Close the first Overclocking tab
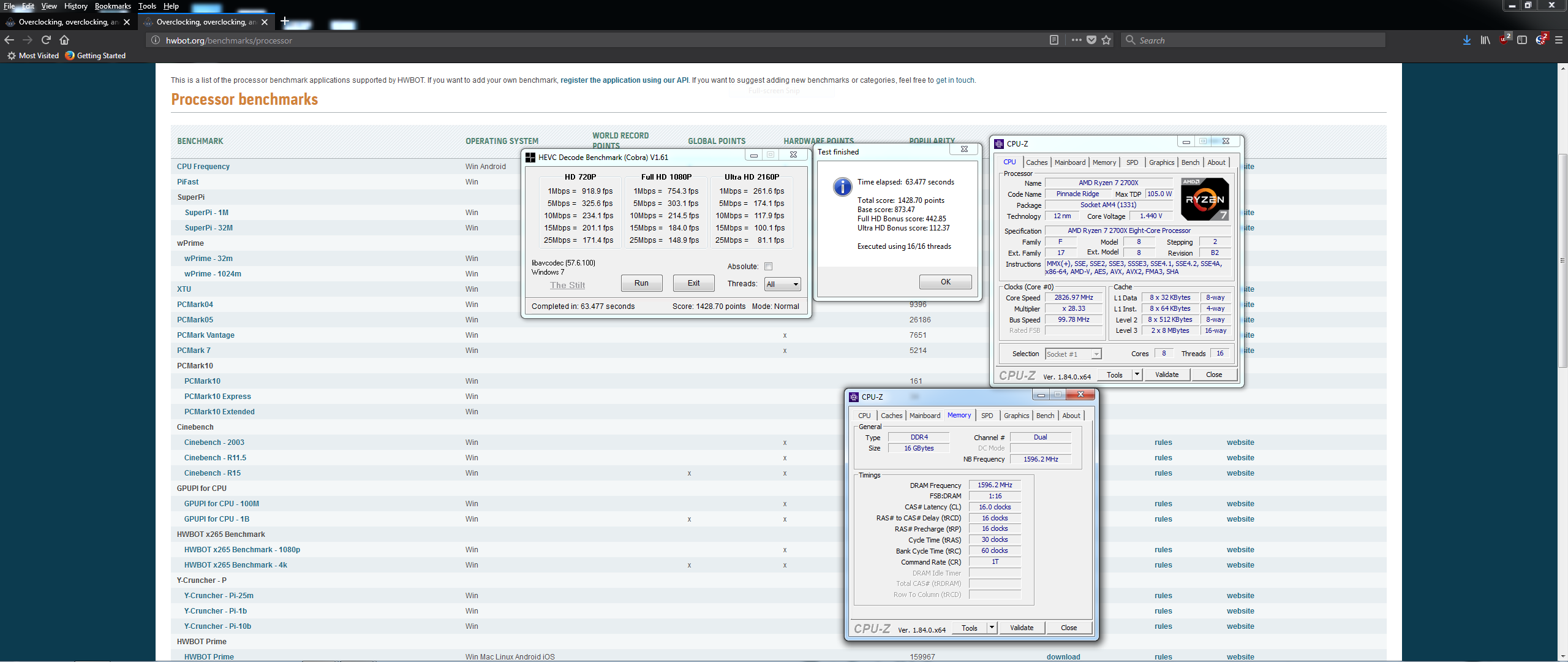The height and width of the screenshot is (662, 1568). click(x=127, y=22)
